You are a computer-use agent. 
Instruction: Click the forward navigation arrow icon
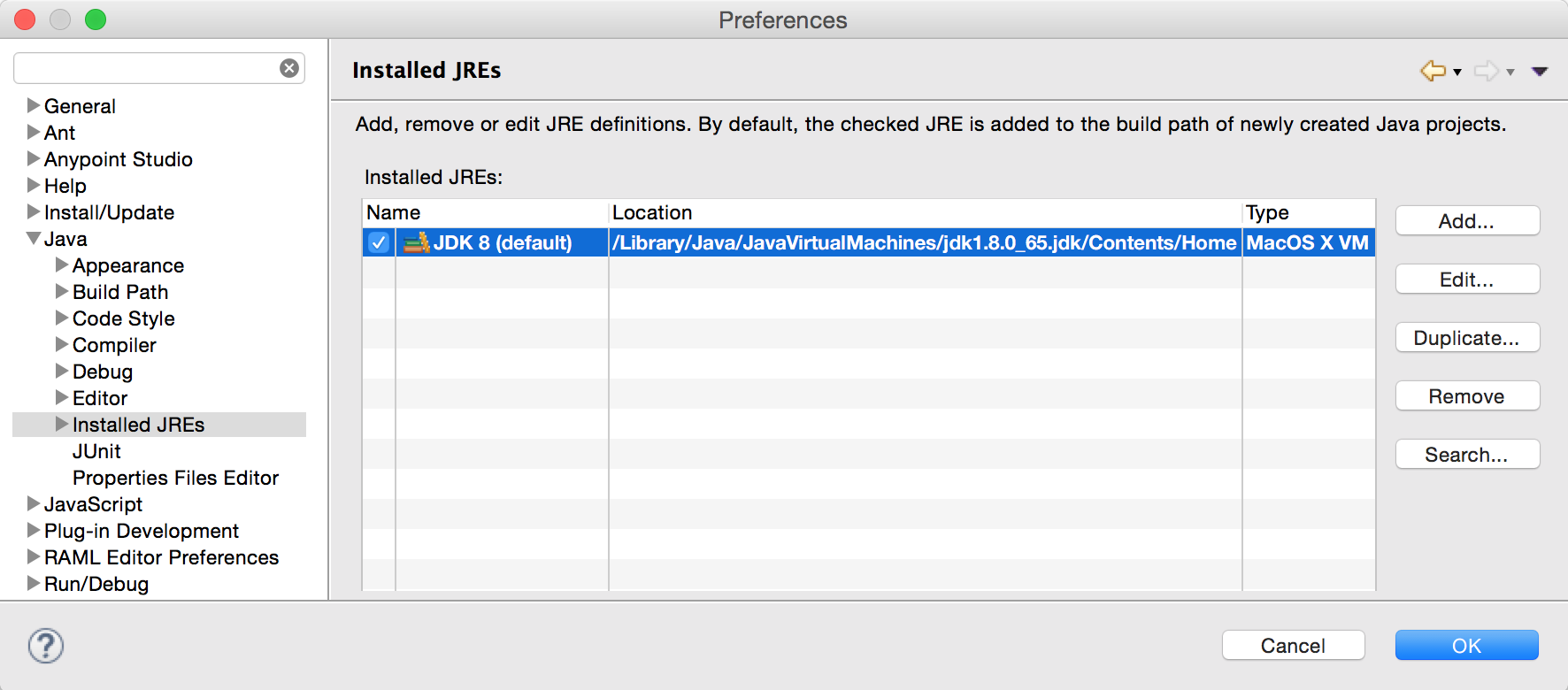pyautogui.click(x=1486, y=71)
